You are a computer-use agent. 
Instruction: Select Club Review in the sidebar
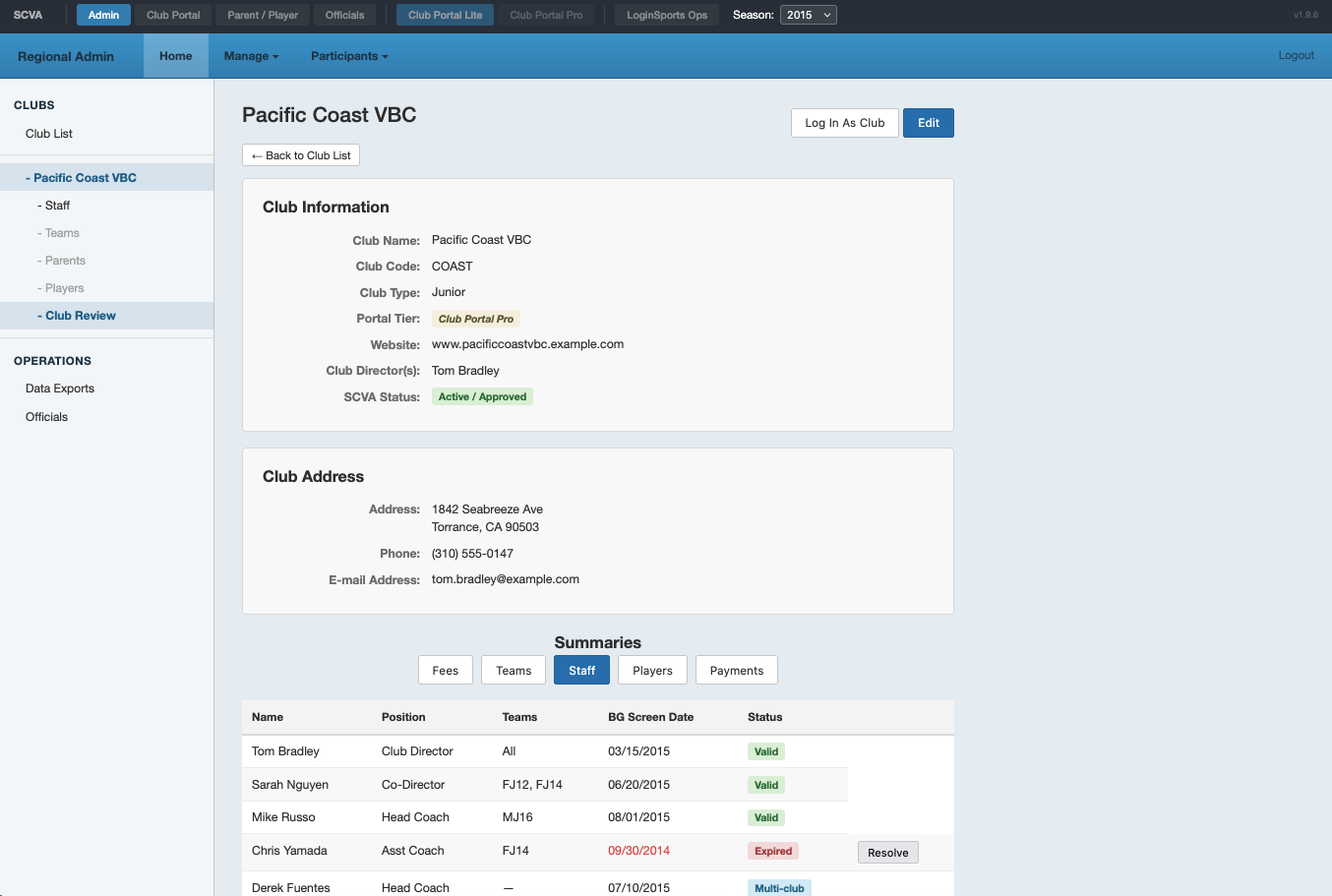106,316
